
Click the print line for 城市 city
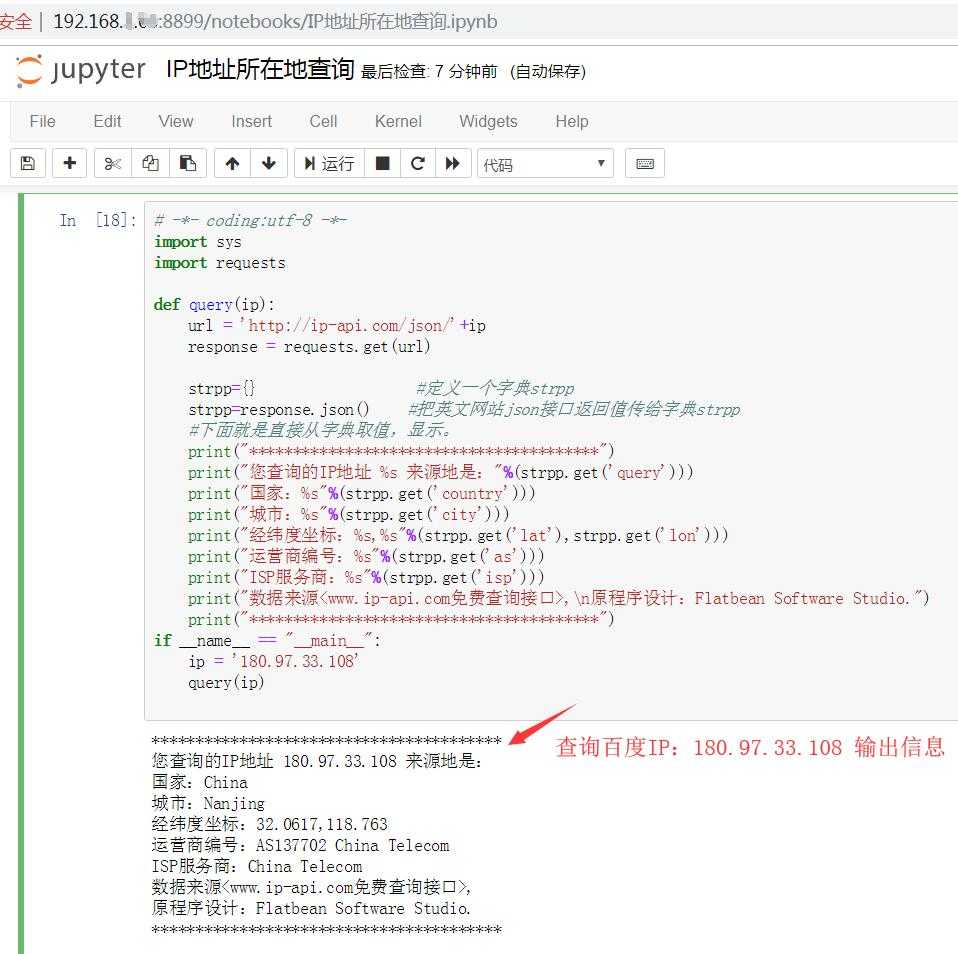[348, 515]
